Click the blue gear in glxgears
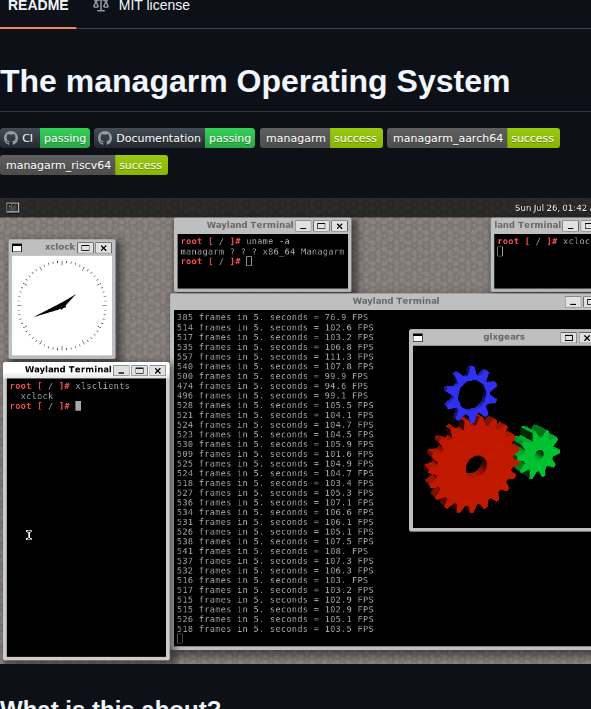 [471, 394]
